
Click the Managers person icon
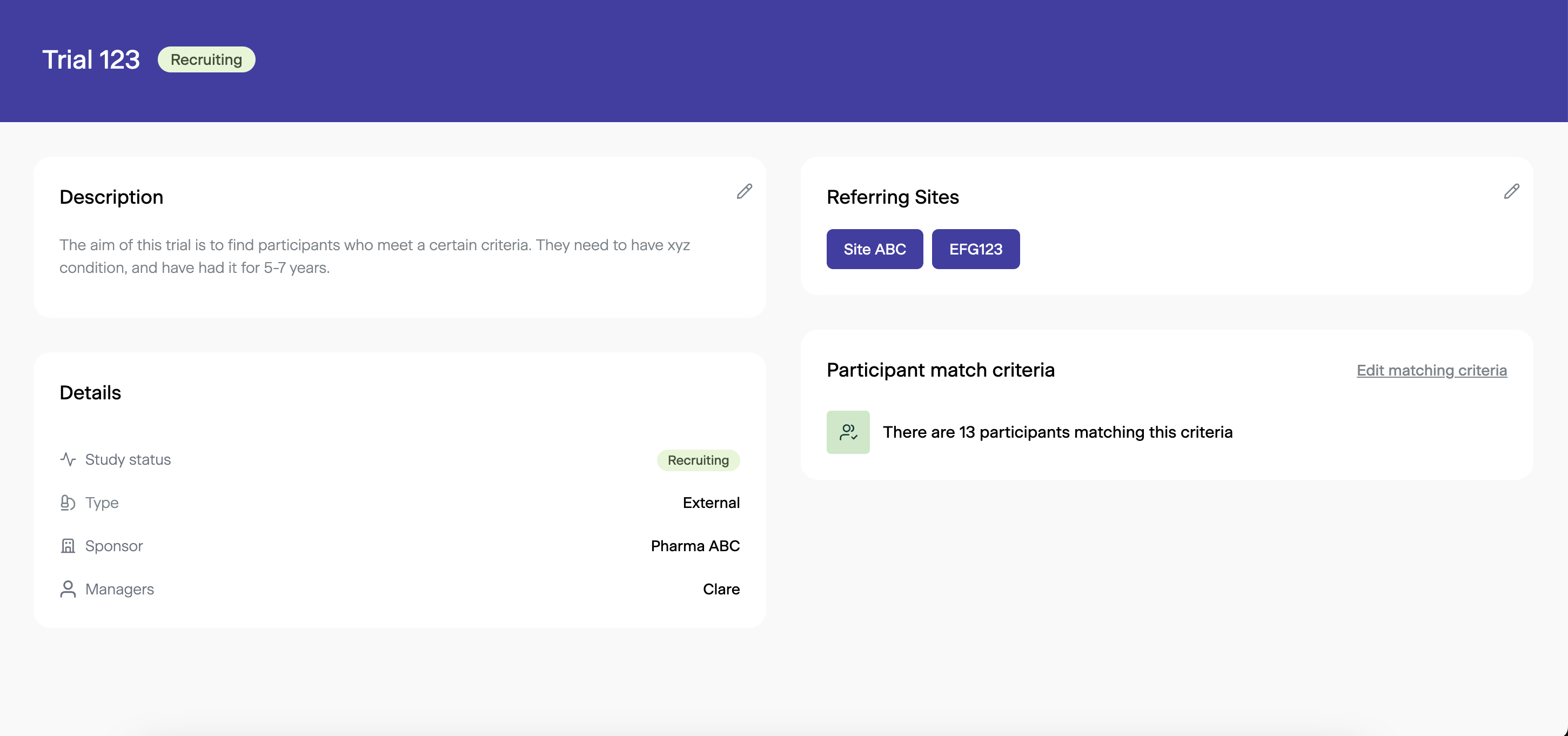[x=68, y=588]
